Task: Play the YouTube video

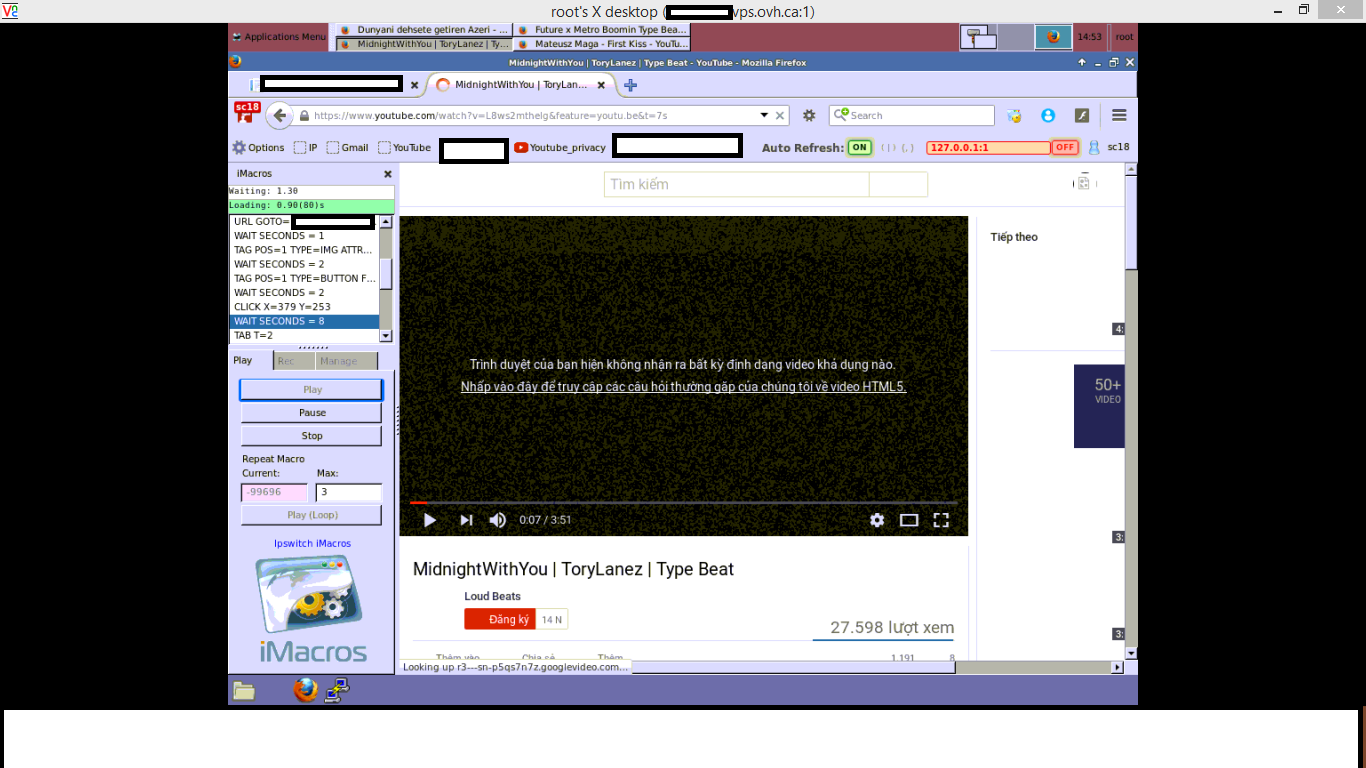Action: [x=430, y=520]
